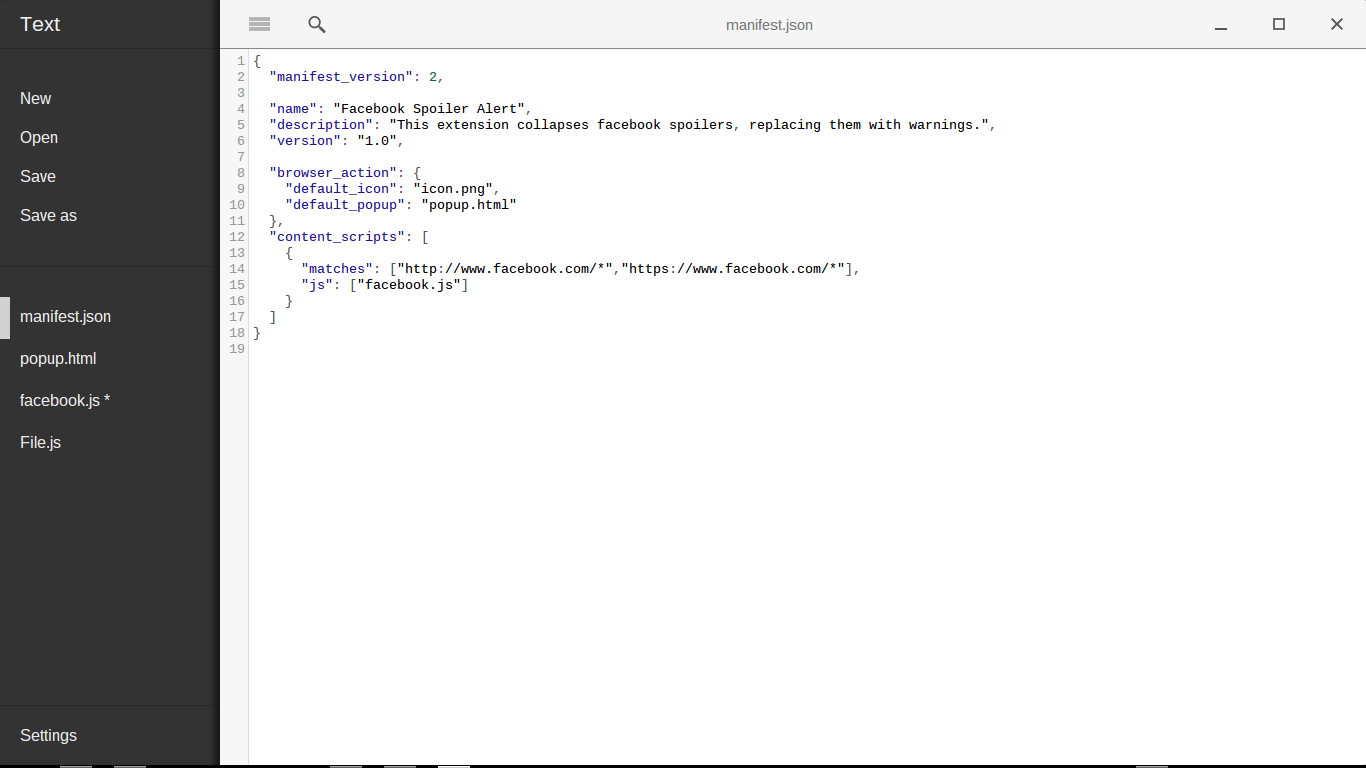
Task: Click the Text app title in the sidebar
Action: click(x=40, y=24)
